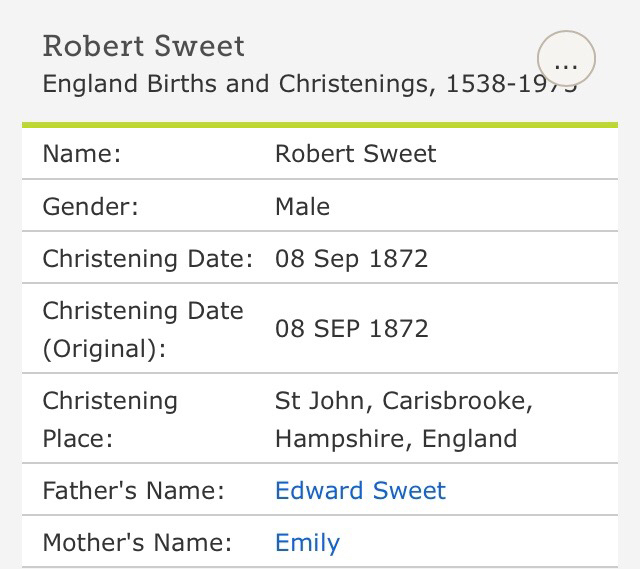Open Edward Sweet's record link
The height and width of the screenshot is (569, 640).
pos(360,491)
